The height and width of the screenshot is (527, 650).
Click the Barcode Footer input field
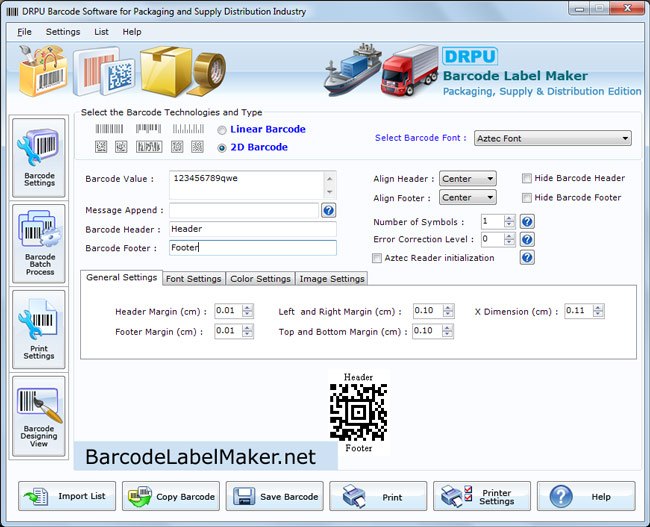[x=253, y=248]
